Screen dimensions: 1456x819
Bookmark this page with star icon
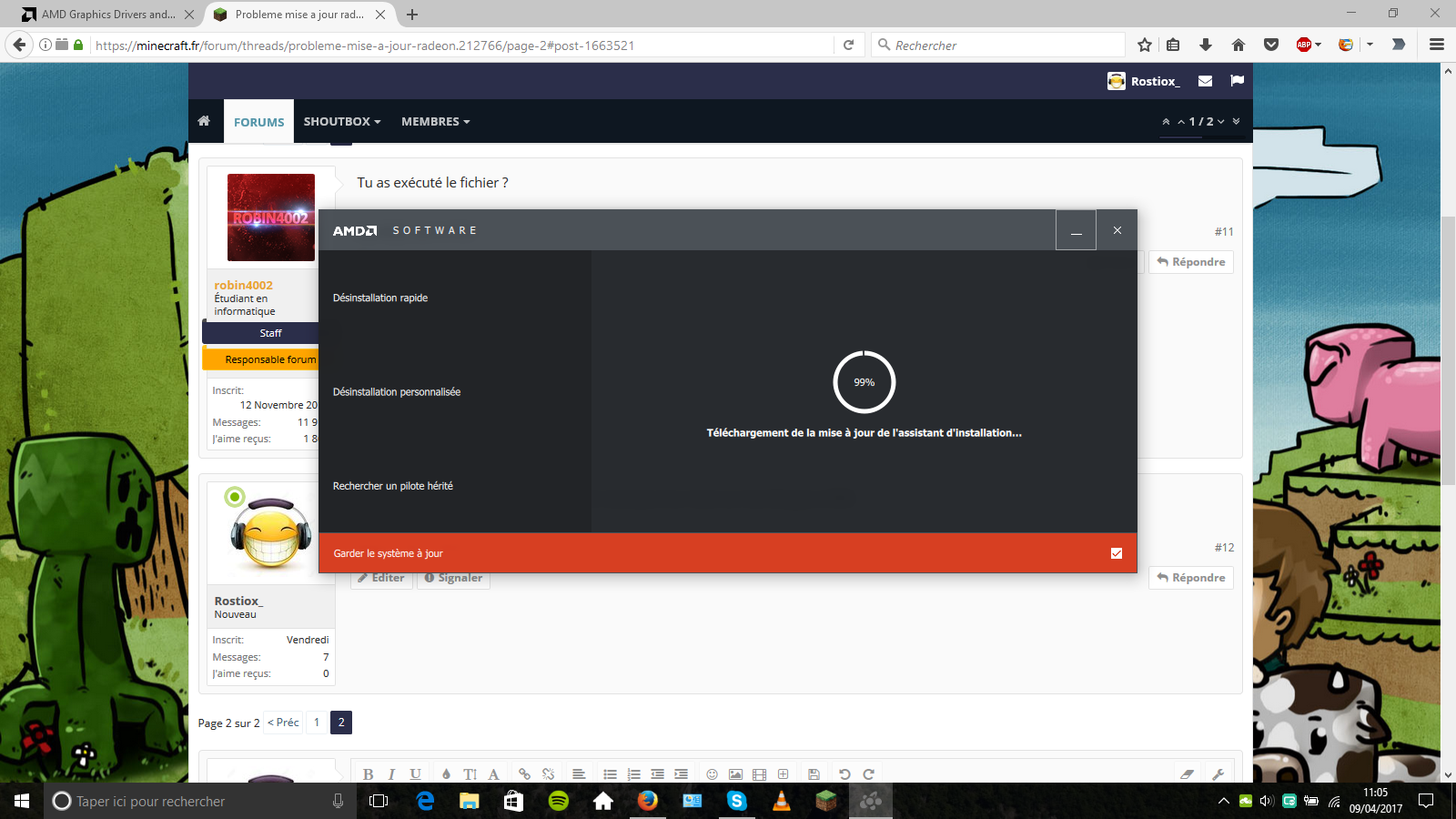point(1145,45)
